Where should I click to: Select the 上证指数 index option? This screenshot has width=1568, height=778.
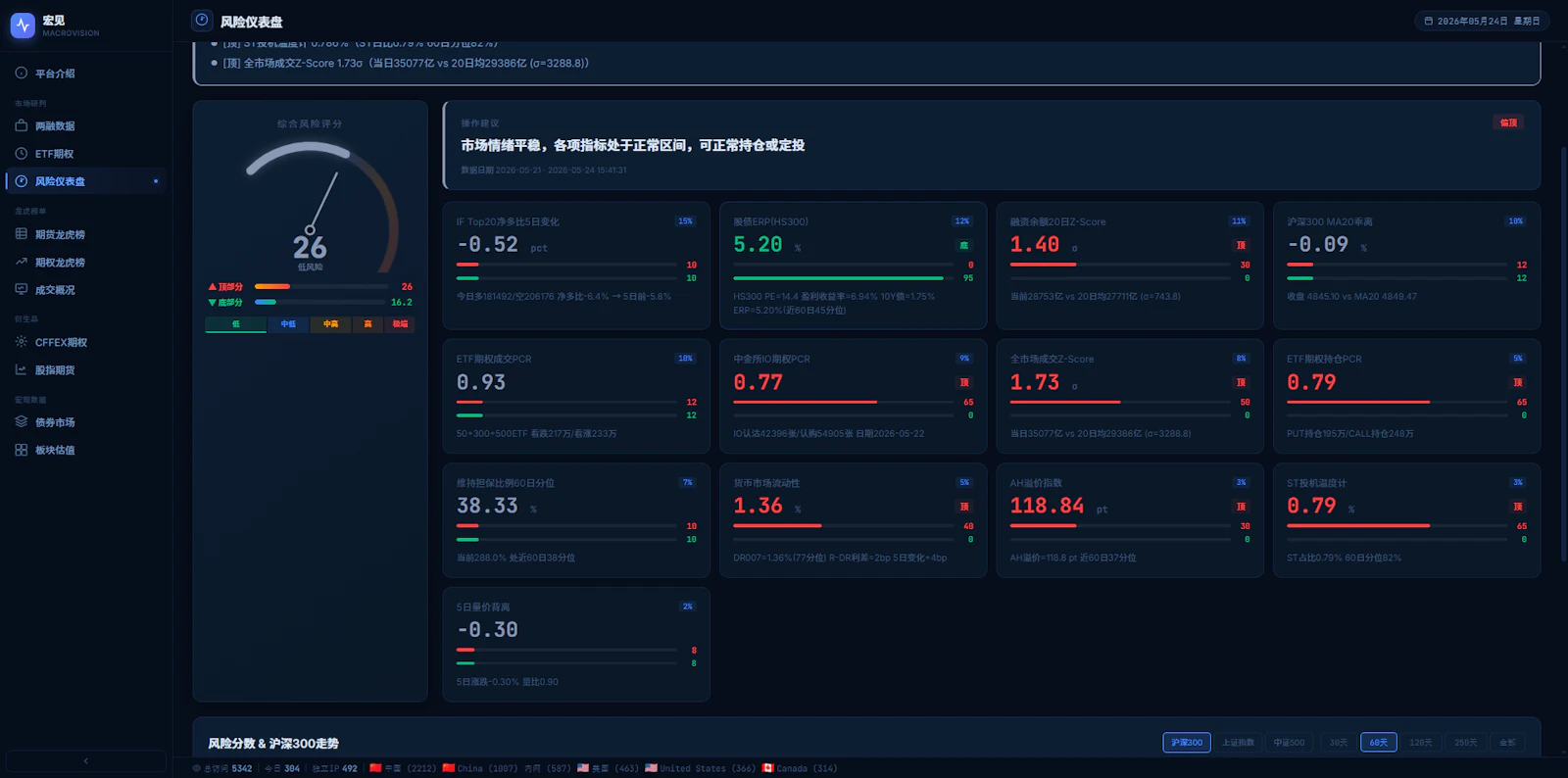coord(1238,743)
